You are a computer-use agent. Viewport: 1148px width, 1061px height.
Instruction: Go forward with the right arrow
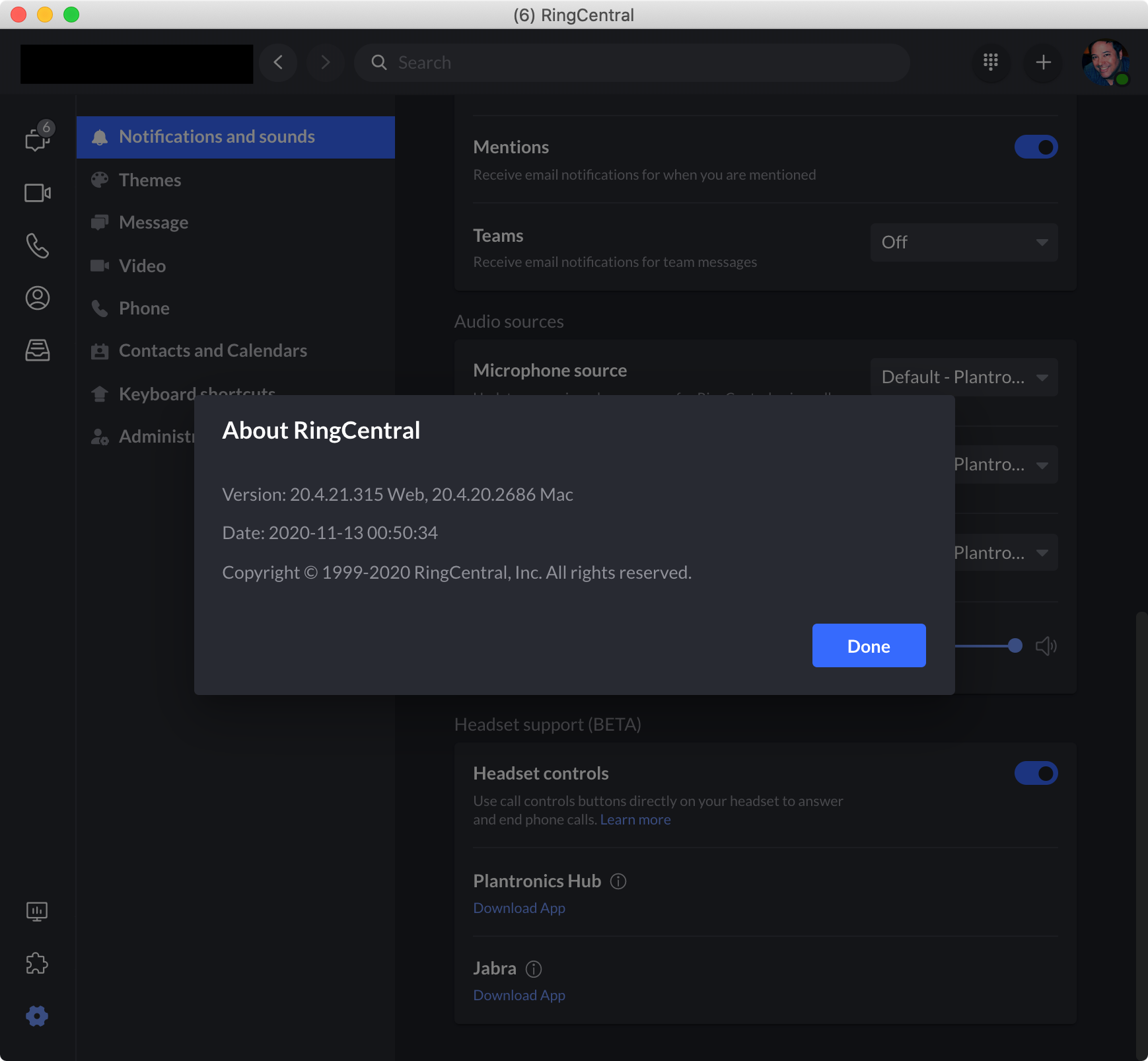325,63
